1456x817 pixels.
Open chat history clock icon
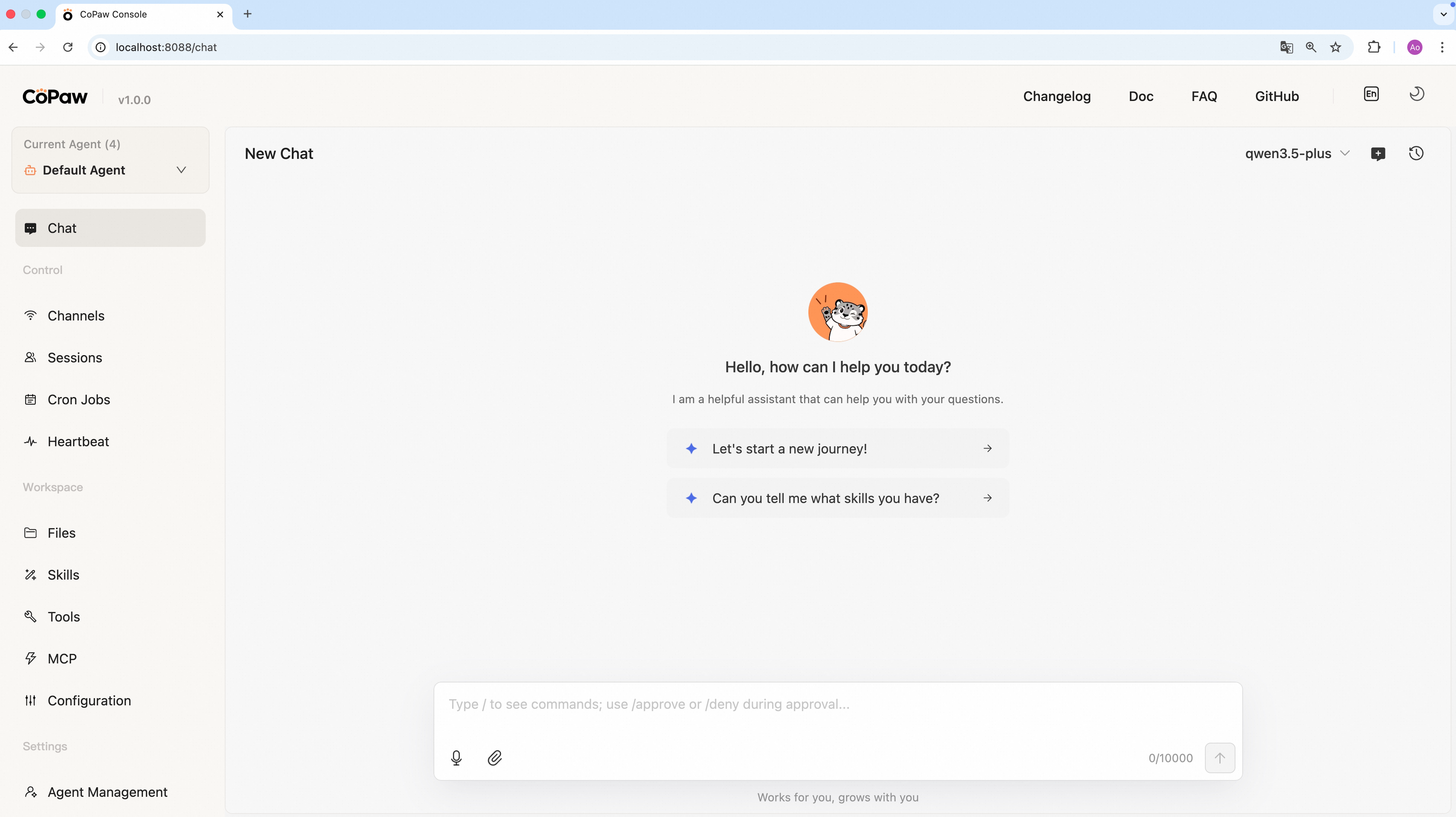click(x=1416, y=153)
